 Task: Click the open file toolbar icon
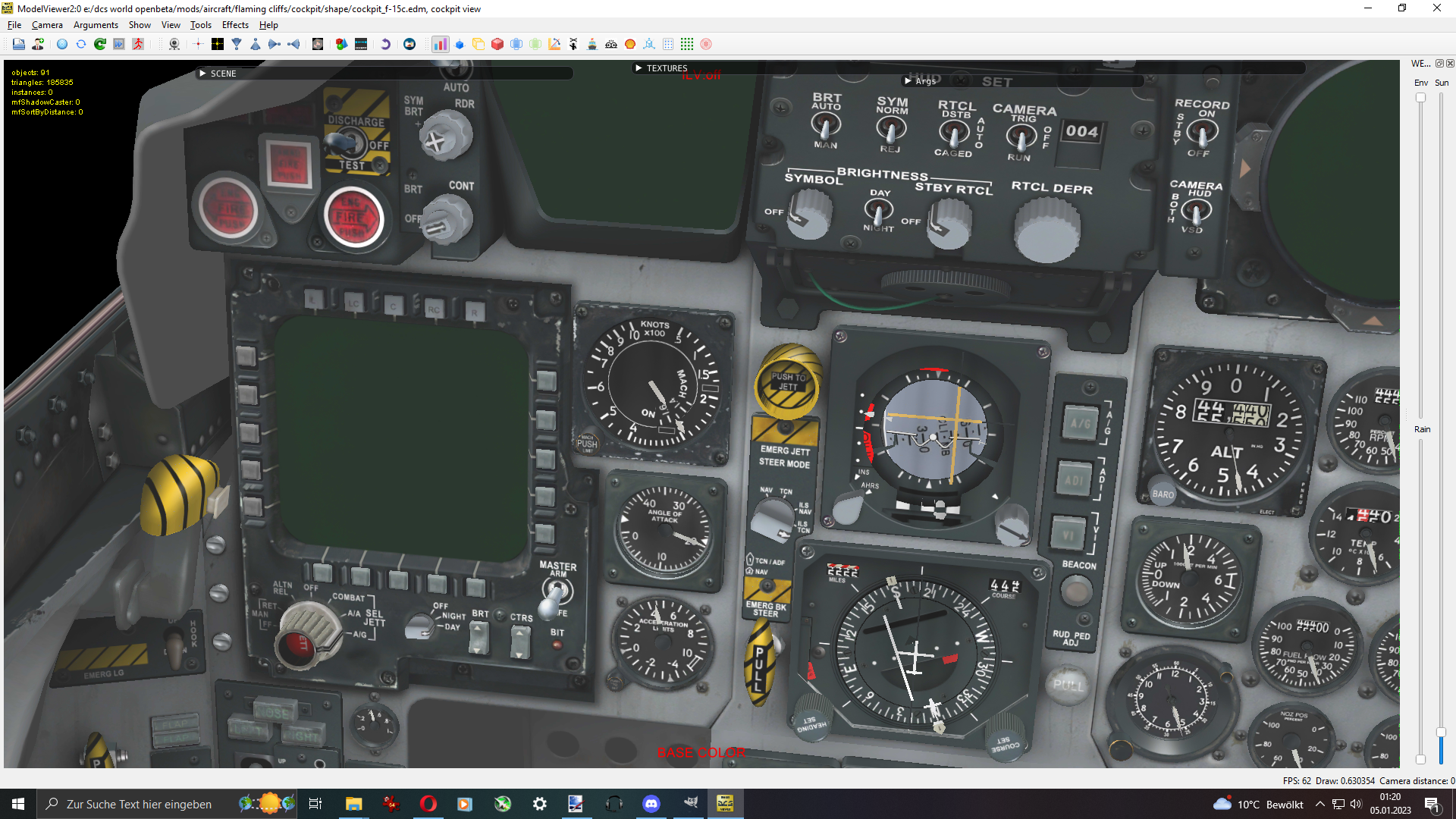click(19, 44)
